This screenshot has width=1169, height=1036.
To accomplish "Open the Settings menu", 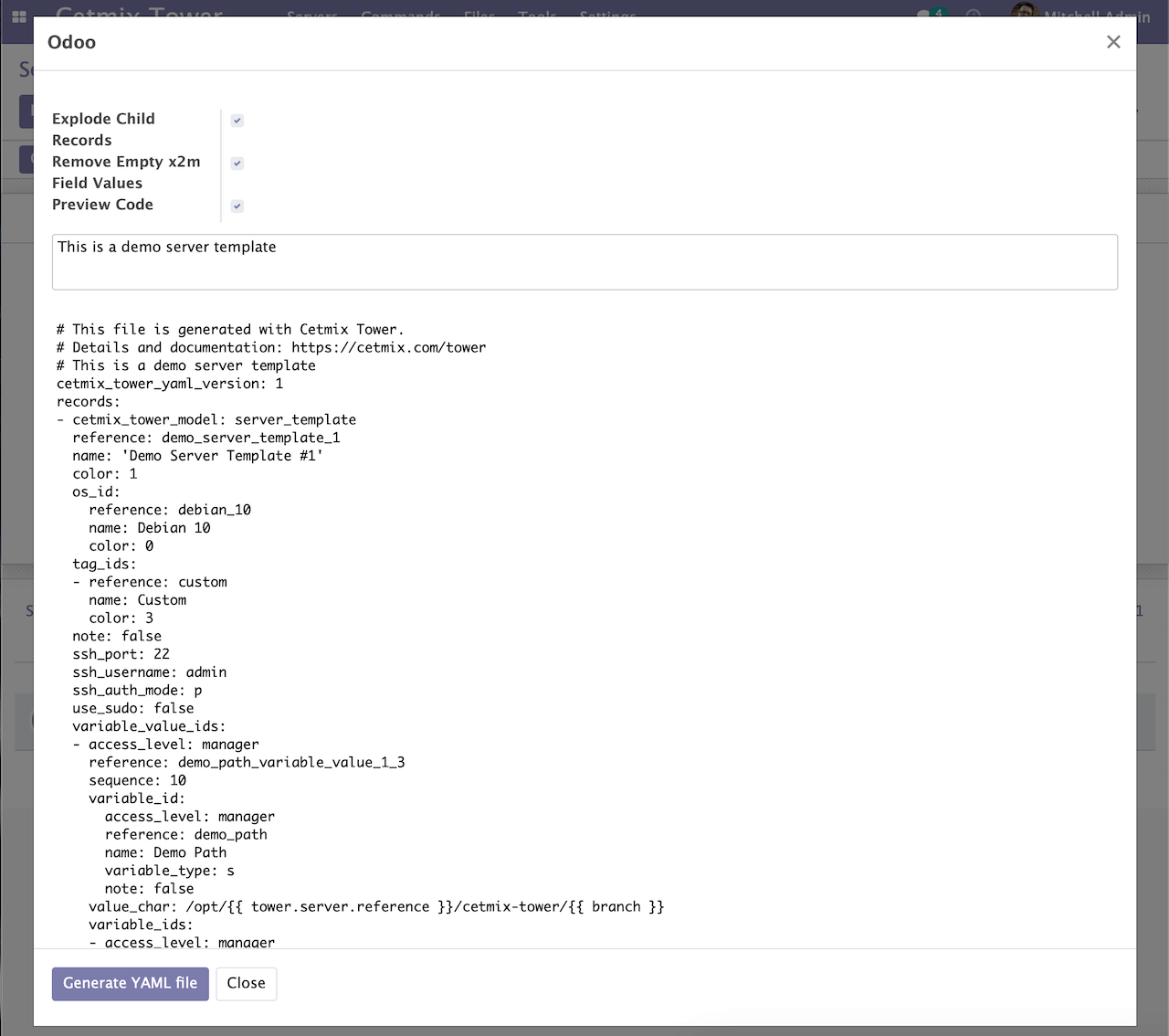I will tap(607, 16).
